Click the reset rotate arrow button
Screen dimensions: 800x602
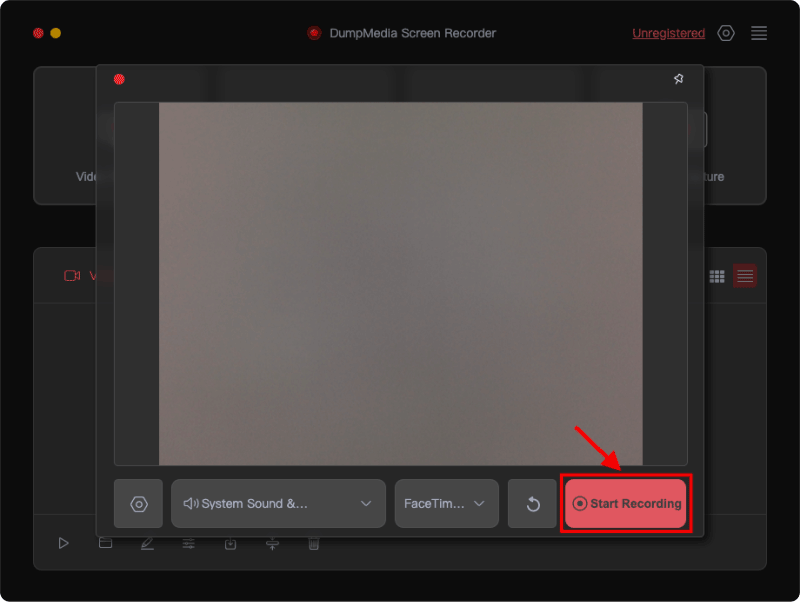pyautogui.click(x=532, y=504)
